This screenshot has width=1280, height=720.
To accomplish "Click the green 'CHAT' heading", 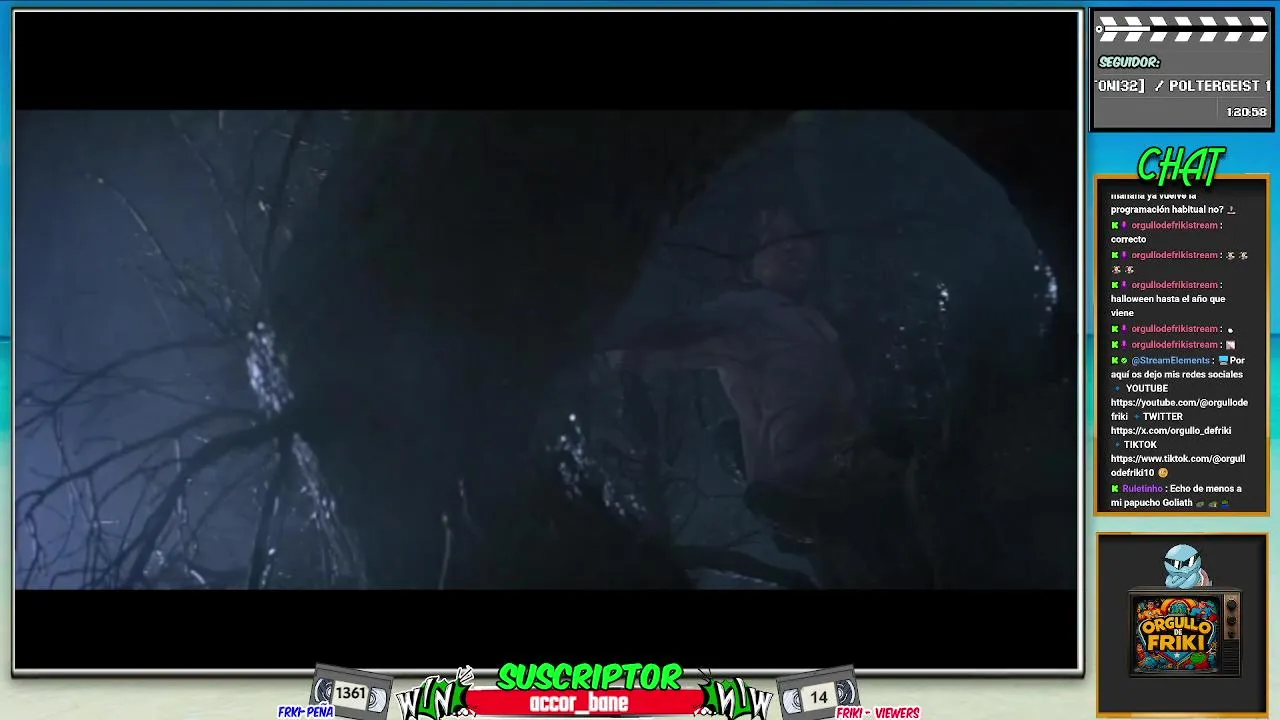I will click(x=1181, y=166).
